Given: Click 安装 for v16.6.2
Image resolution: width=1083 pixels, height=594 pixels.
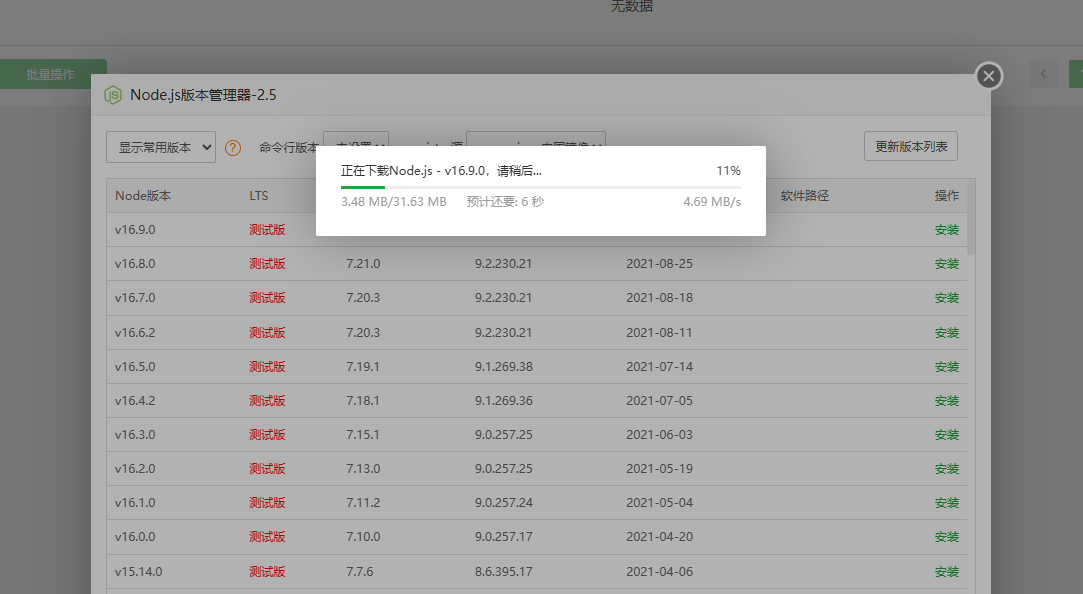Looking at the screenshot, I should [946, 332].
